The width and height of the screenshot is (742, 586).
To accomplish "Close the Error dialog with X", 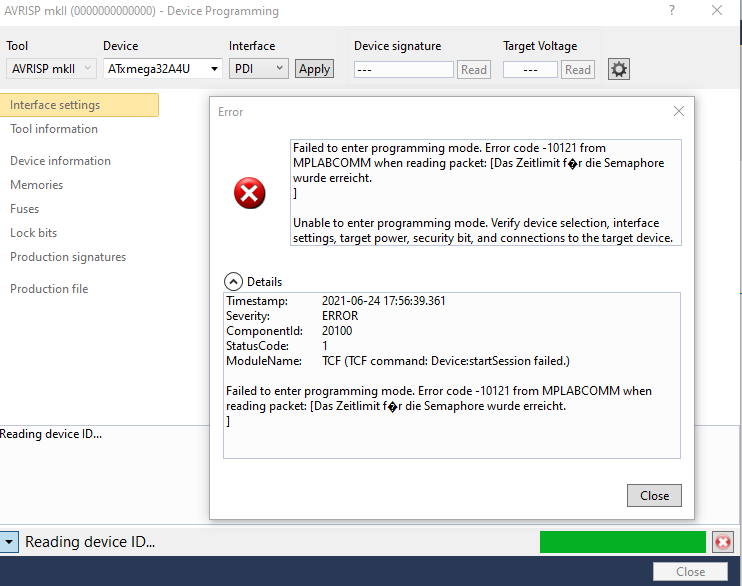I will click(x=679, y=111).
